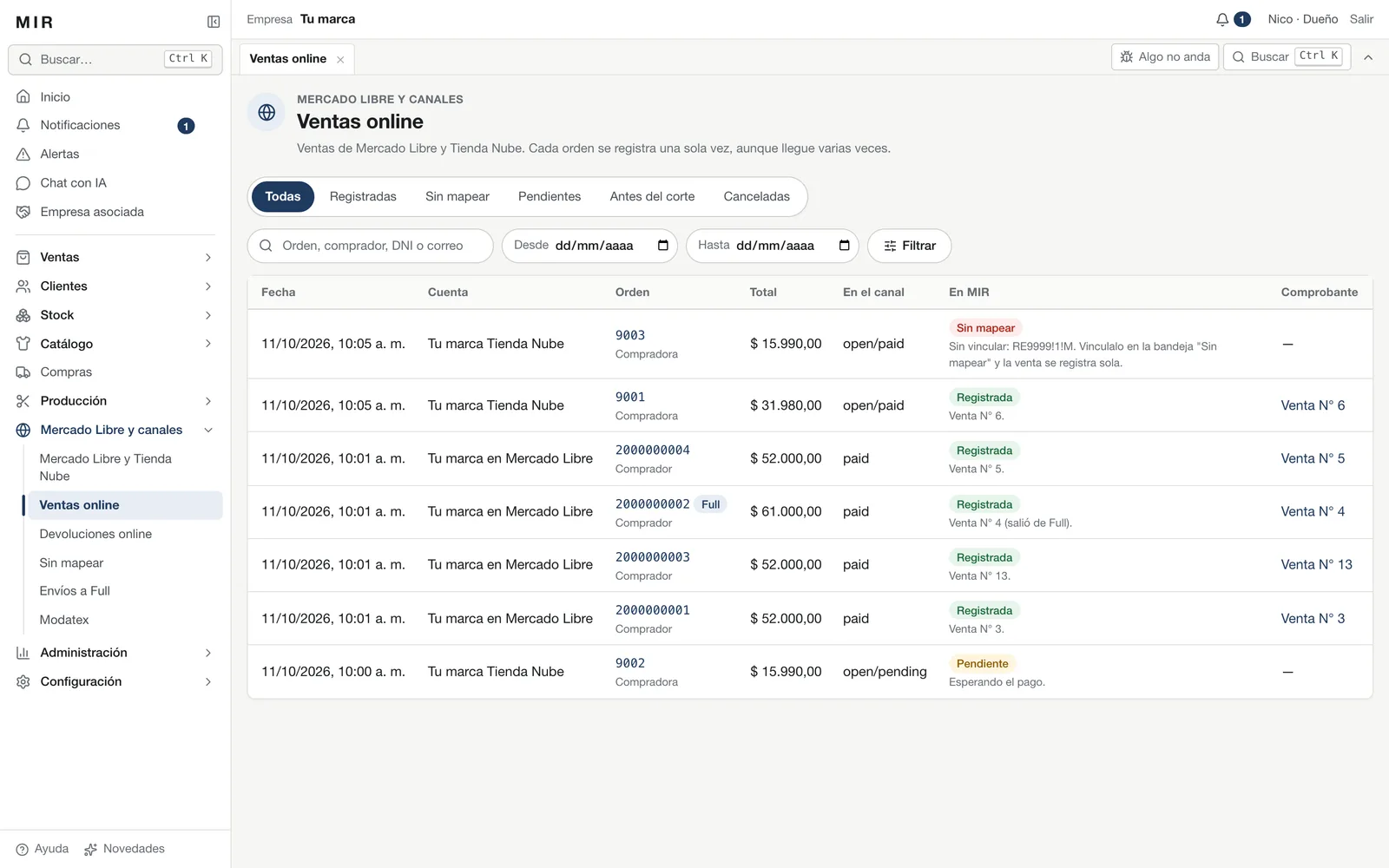Open Novedades sparkle link
The height and width of the screenshot is (868, 1389).
click(124, 849)
